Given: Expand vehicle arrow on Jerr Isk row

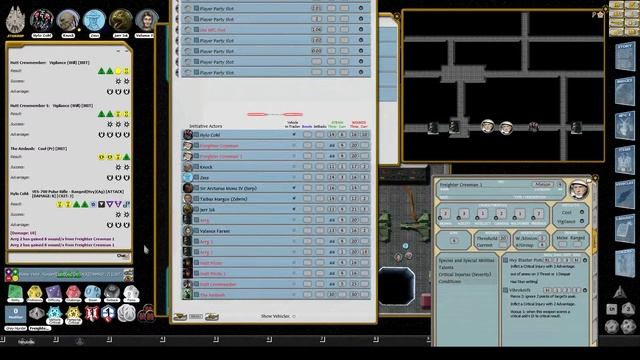Looking at the screenshot, I should point(294,209).
